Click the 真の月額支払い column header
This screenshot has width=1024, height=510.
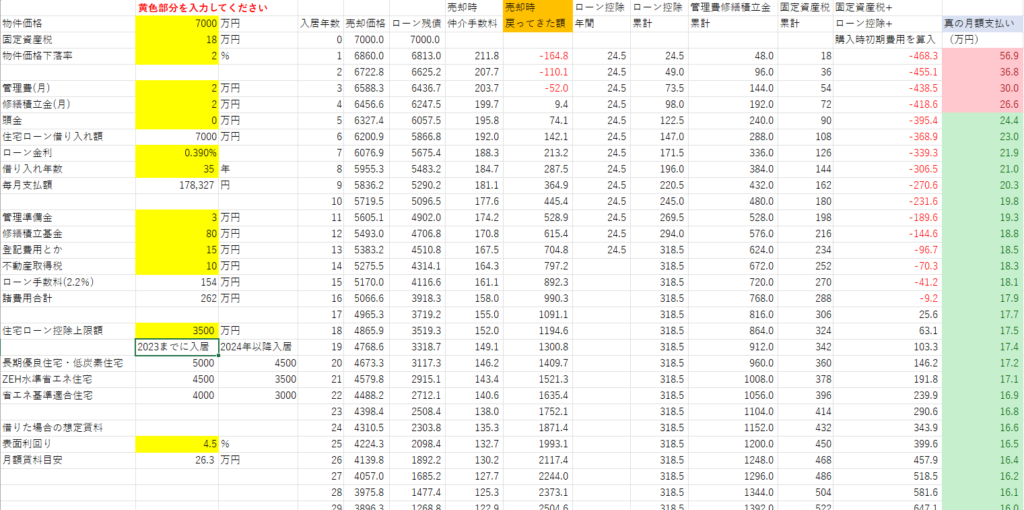coord(982,23)
